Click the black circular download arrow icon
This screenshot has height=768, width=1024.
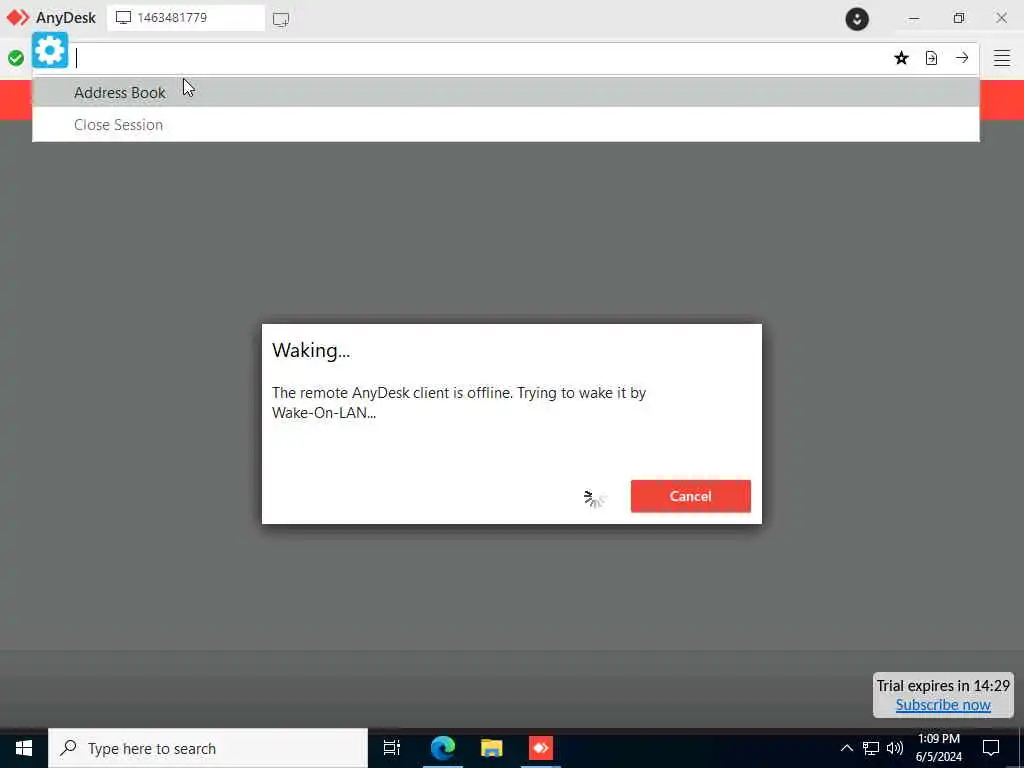[857, 19]
